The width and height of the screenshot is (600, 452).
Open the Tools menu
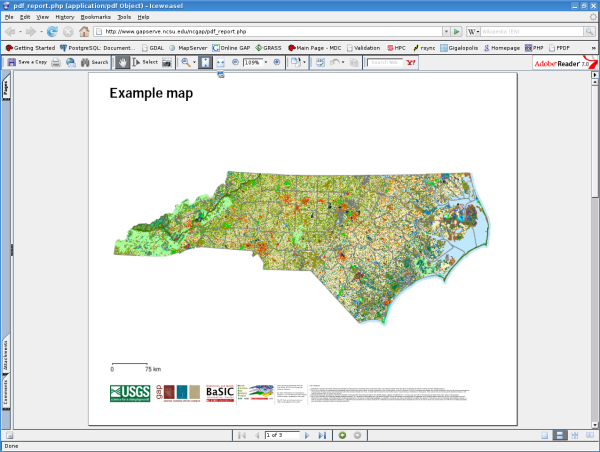coord(124,17)
